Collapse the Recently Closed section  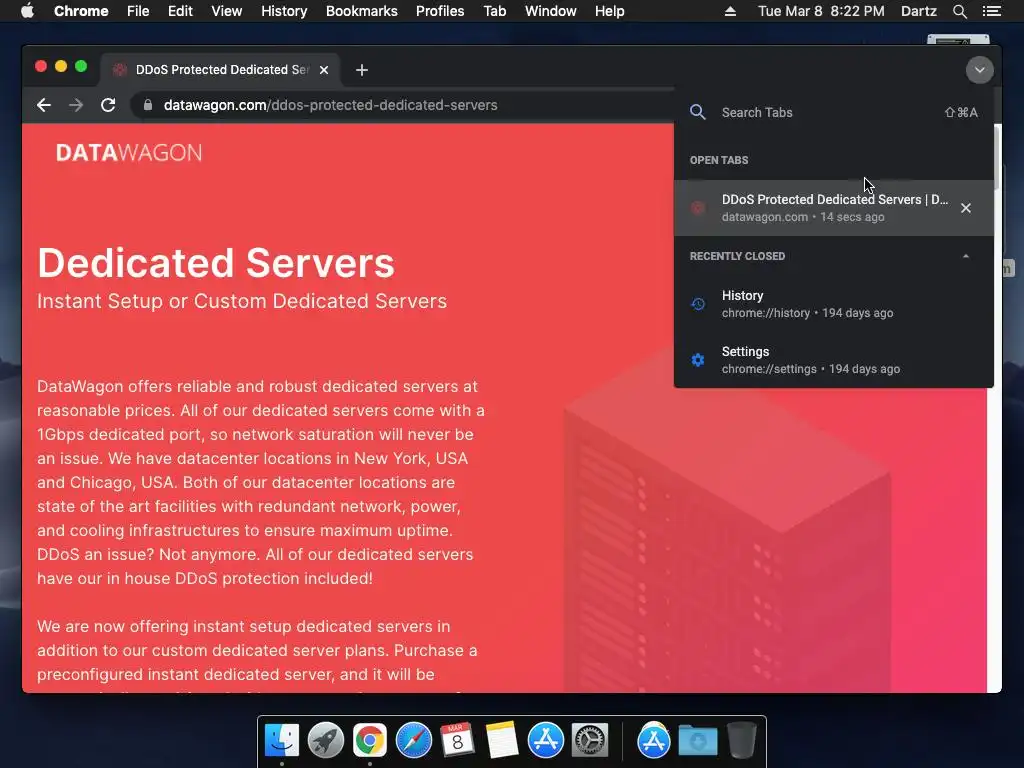[966, 256]
